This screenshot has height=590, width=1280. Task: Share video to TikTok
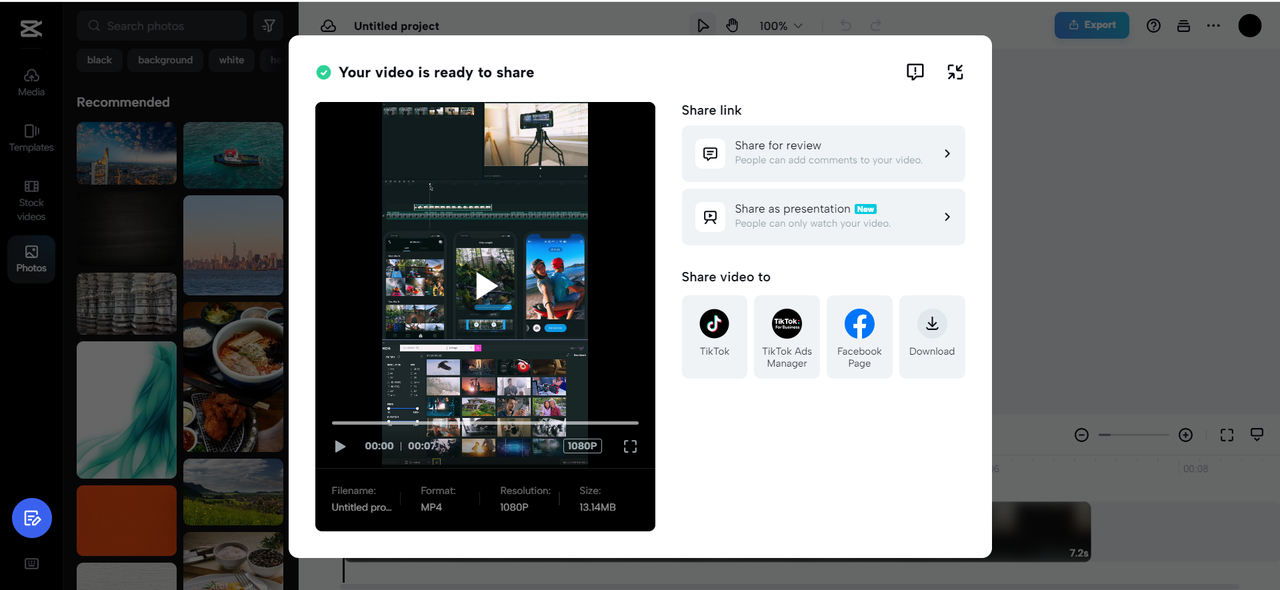[714, 336]
